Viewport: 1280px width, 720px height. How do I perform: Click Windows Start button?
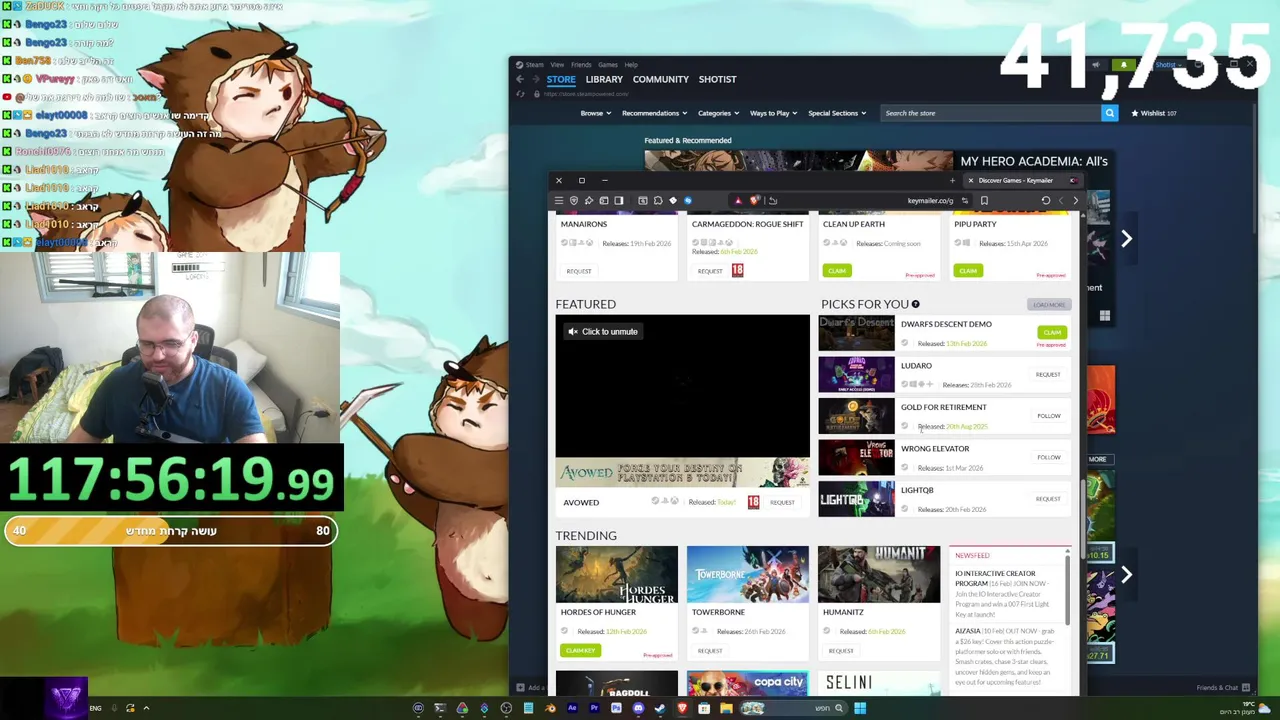pyautogui.click(x=860, y=708)
